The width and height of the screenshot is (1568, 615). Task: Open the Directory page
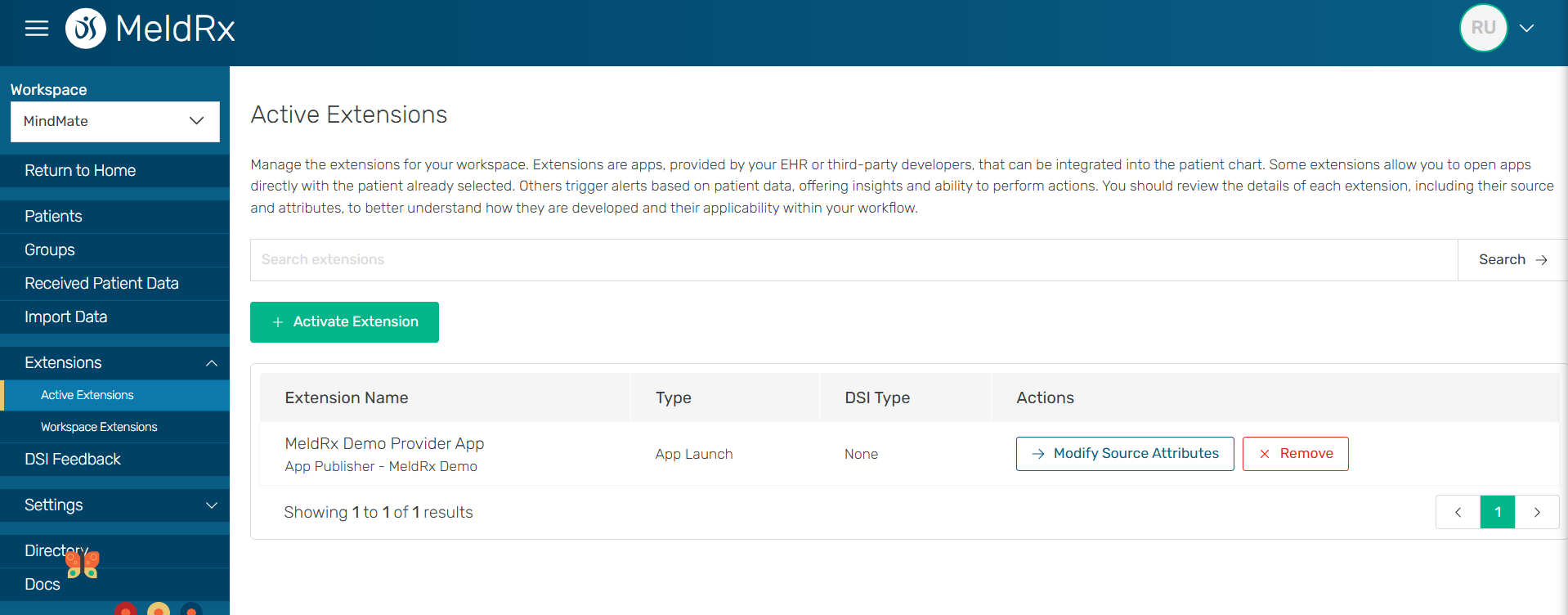pos(114,551)
